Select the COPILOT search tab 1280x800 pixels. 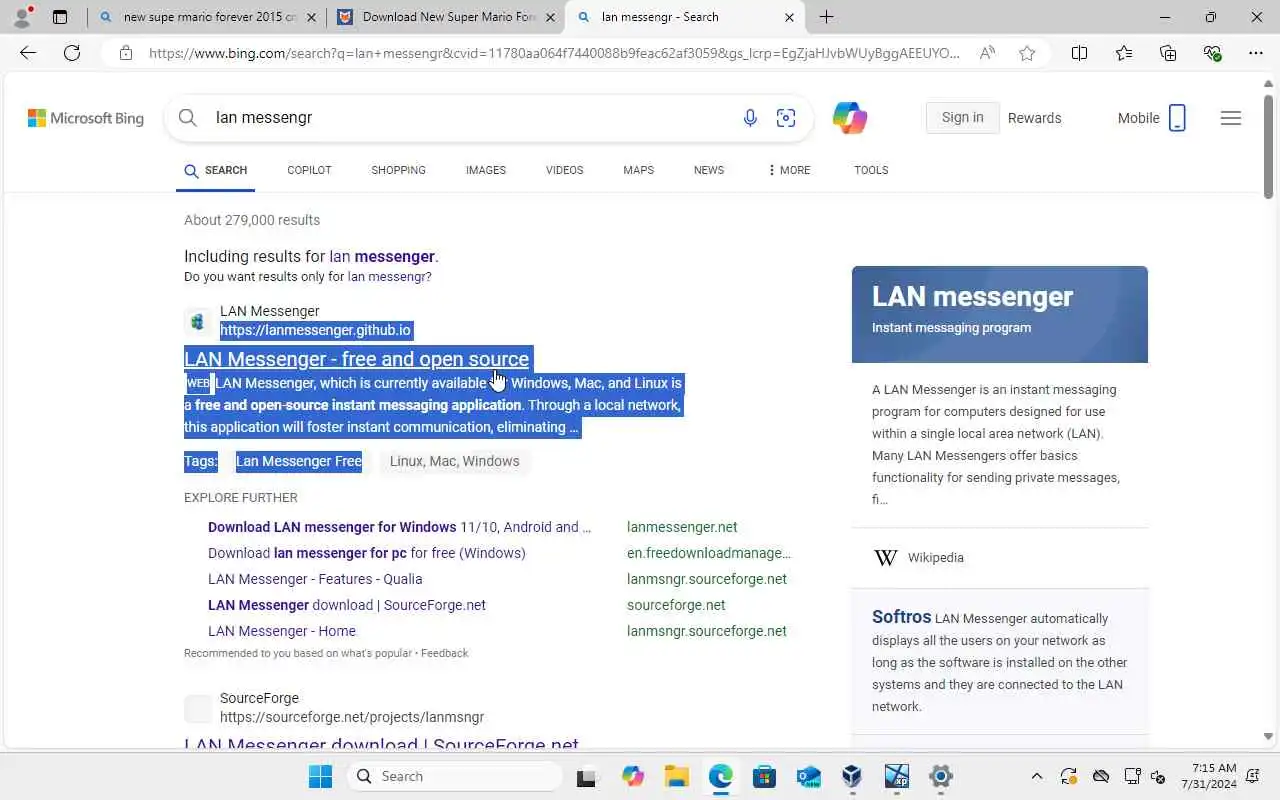309,170
